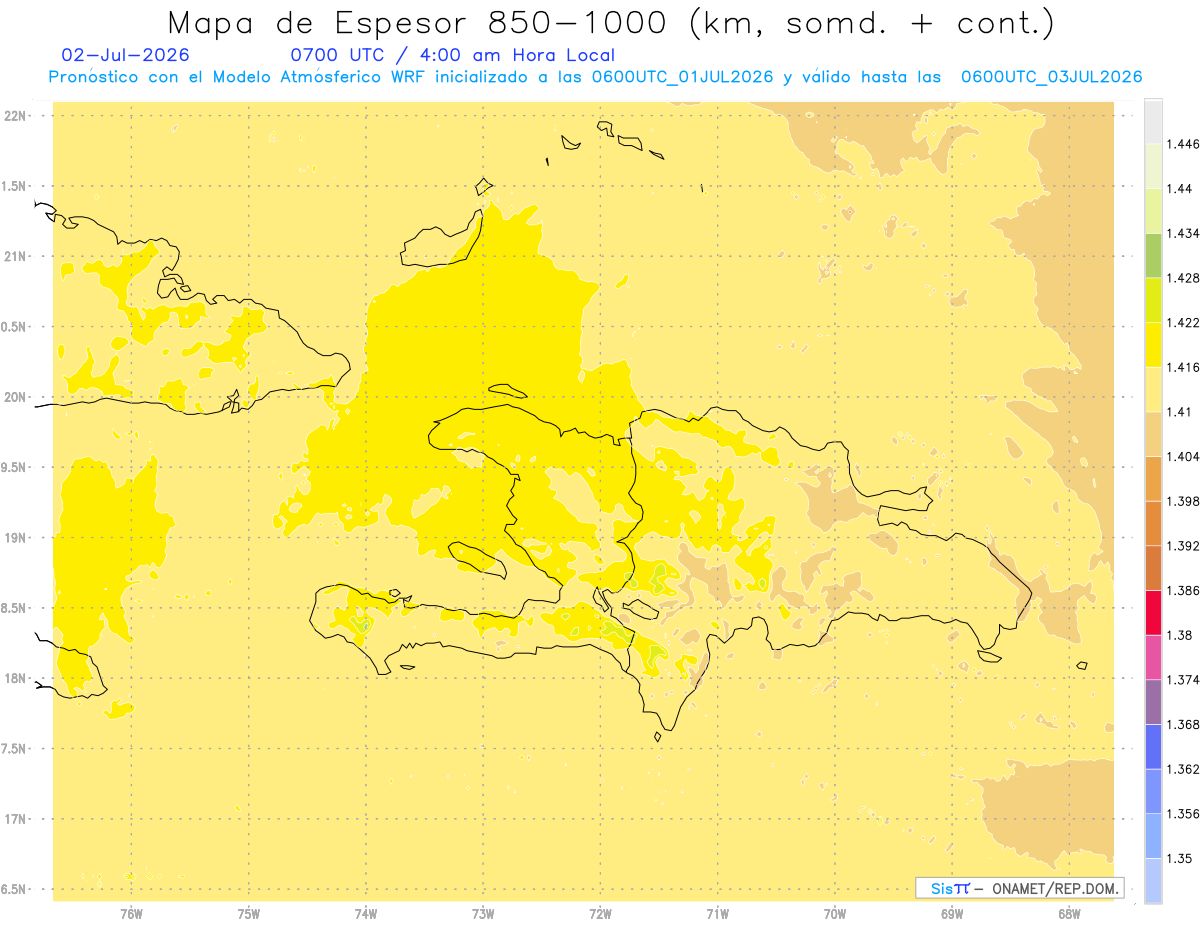Click the pink legend swatch above 1.374
1200x927 pixels.
[x=1153, y=656]
